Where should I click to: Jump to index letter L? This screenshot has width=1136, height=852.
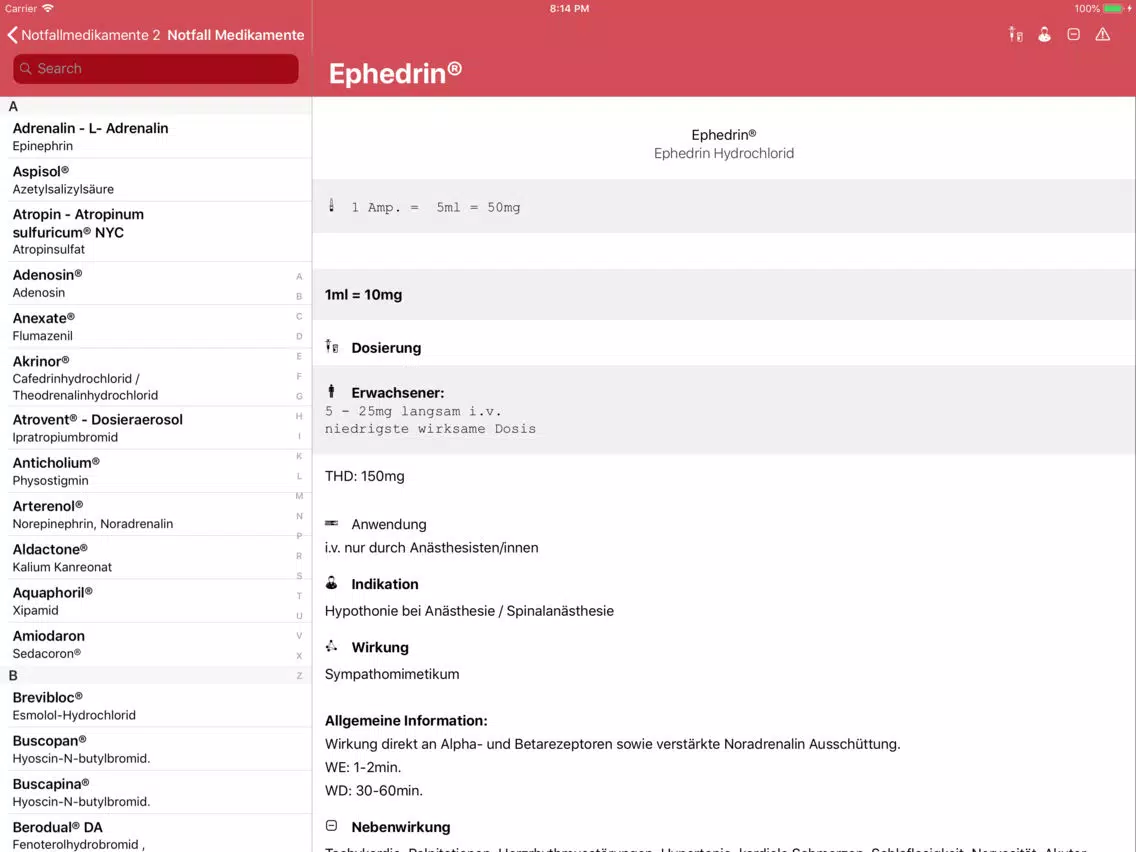click(x=299, y=476)
